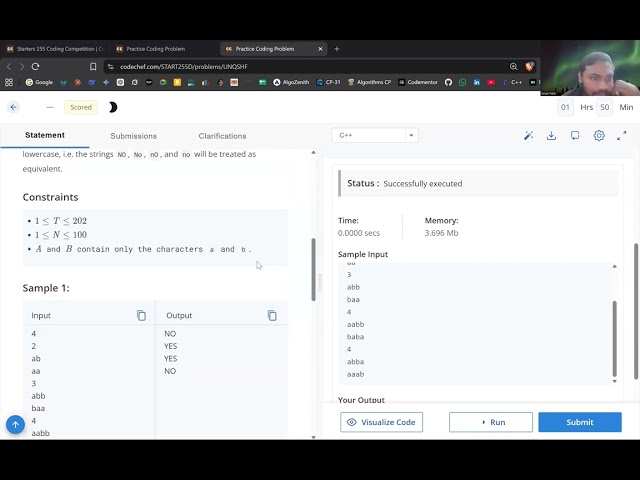Click the 3.696 Mb memory value
640x480 pixels.
[x=441, y=233]
